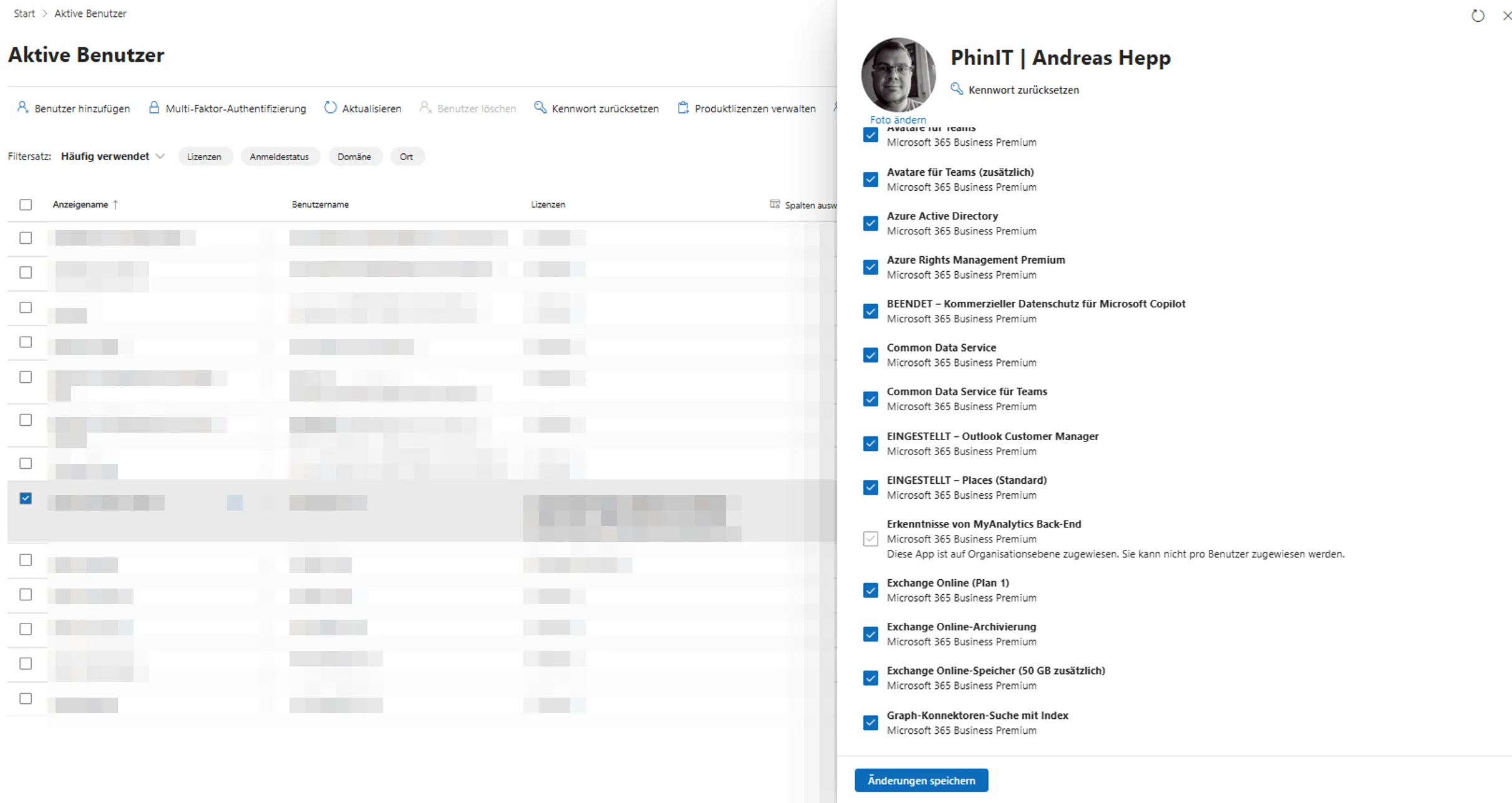Click the PhinIT | Andreas Hepp name heading

click(1060, 57)
